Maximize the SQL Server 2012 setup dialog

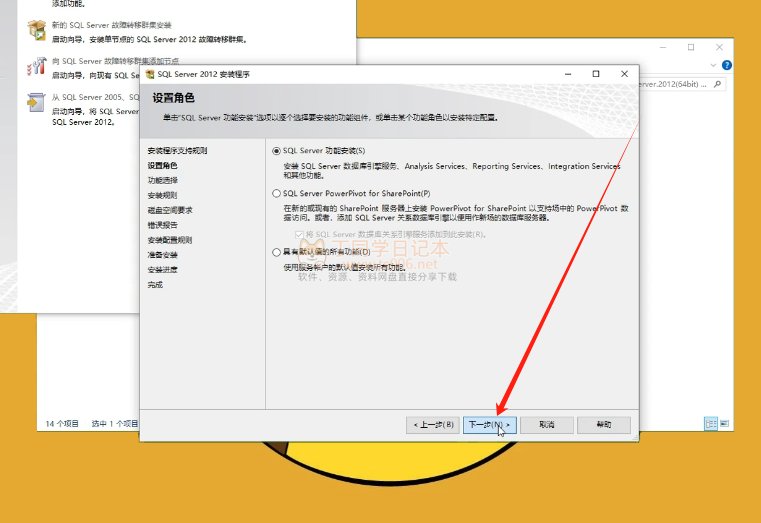[596, 74]
